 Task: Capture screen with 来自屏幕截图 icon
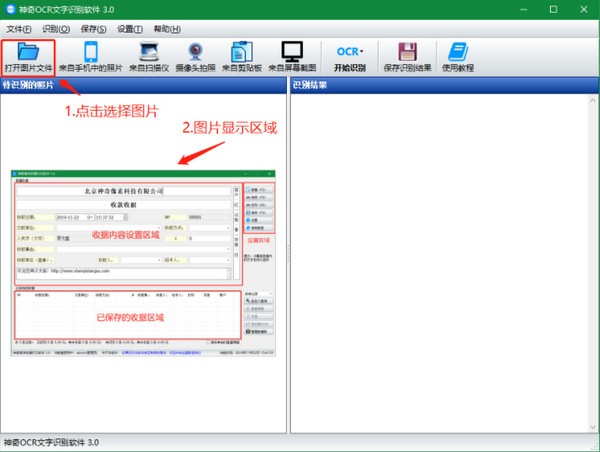point(291,50)
